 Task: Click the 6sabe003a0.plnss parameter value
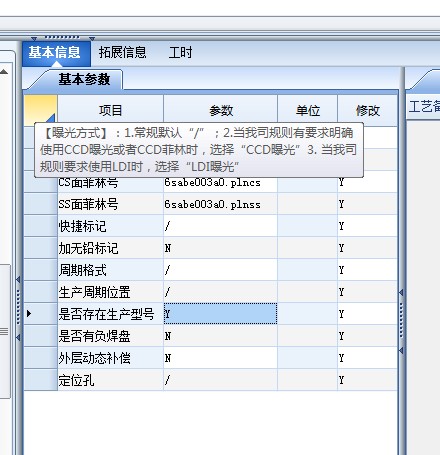(x=212, y=204)
